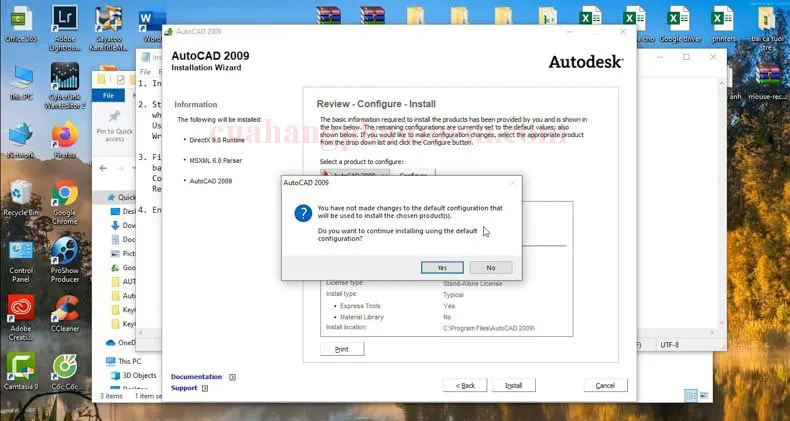Open the Support link
Image resolution: width=790 pixels, height=421 pixels.
click(184, 388)
